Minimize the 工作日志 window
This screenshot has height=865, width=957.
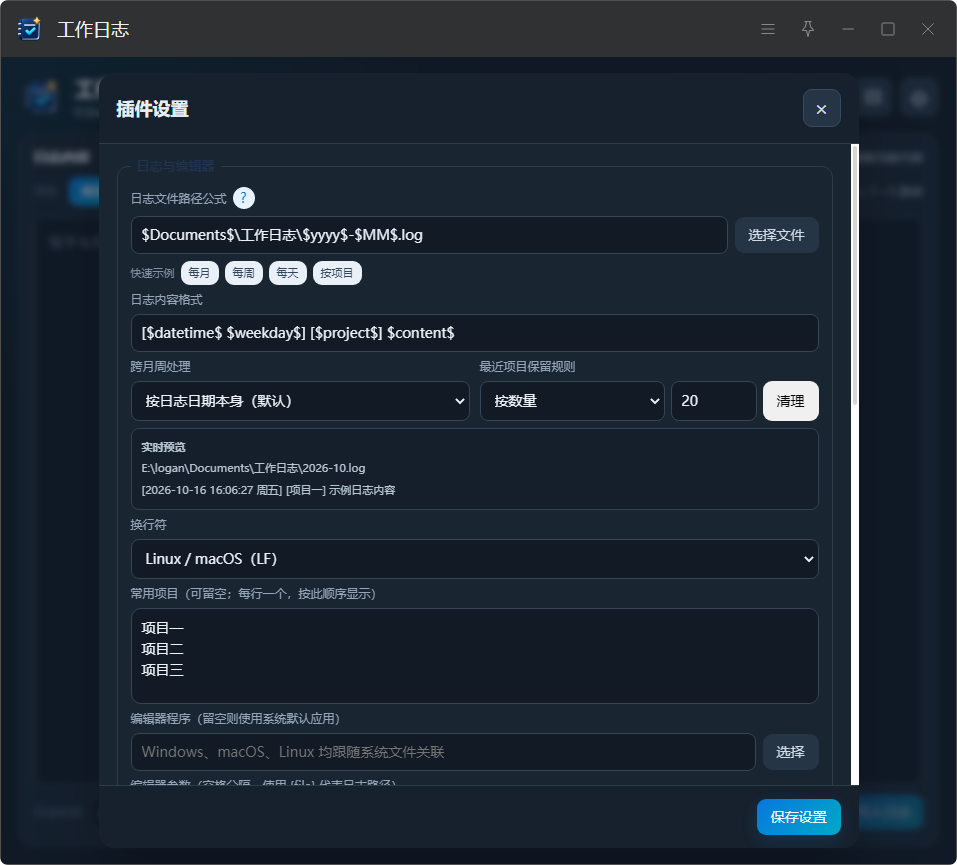point(848,29)
